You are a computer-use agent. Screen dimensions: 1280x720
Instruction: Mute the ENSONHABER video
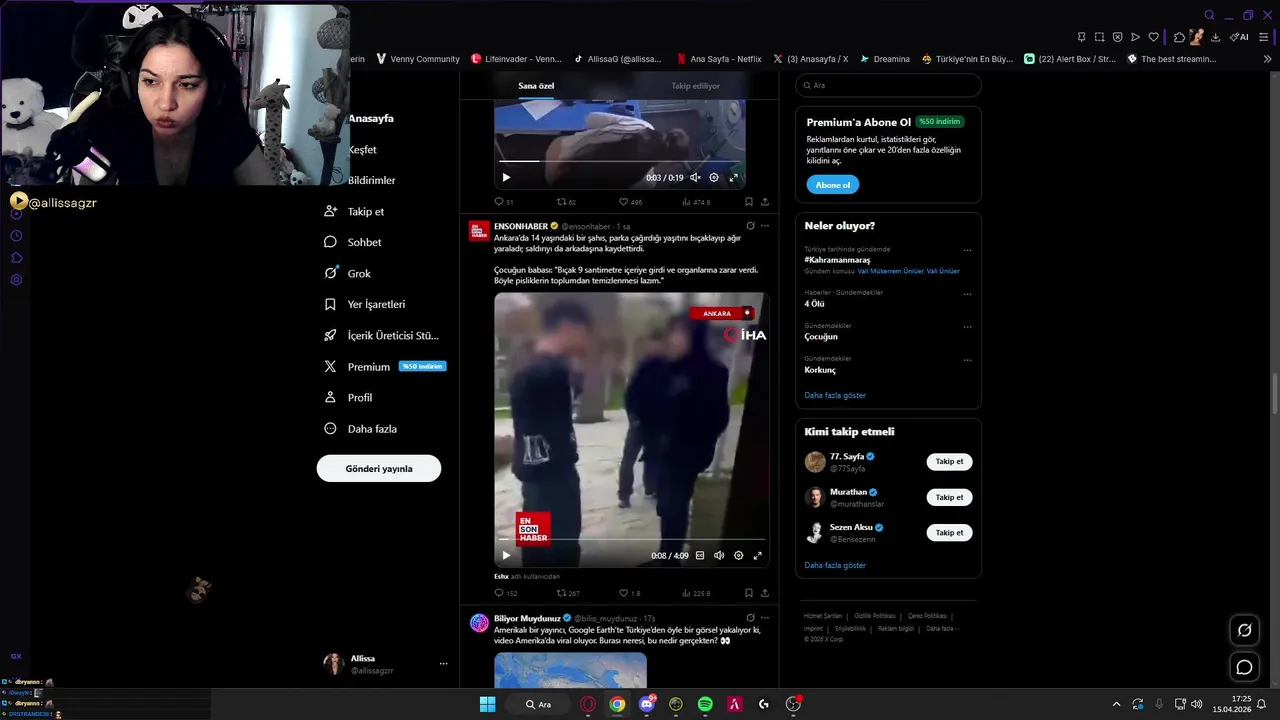tap(719, 555)
